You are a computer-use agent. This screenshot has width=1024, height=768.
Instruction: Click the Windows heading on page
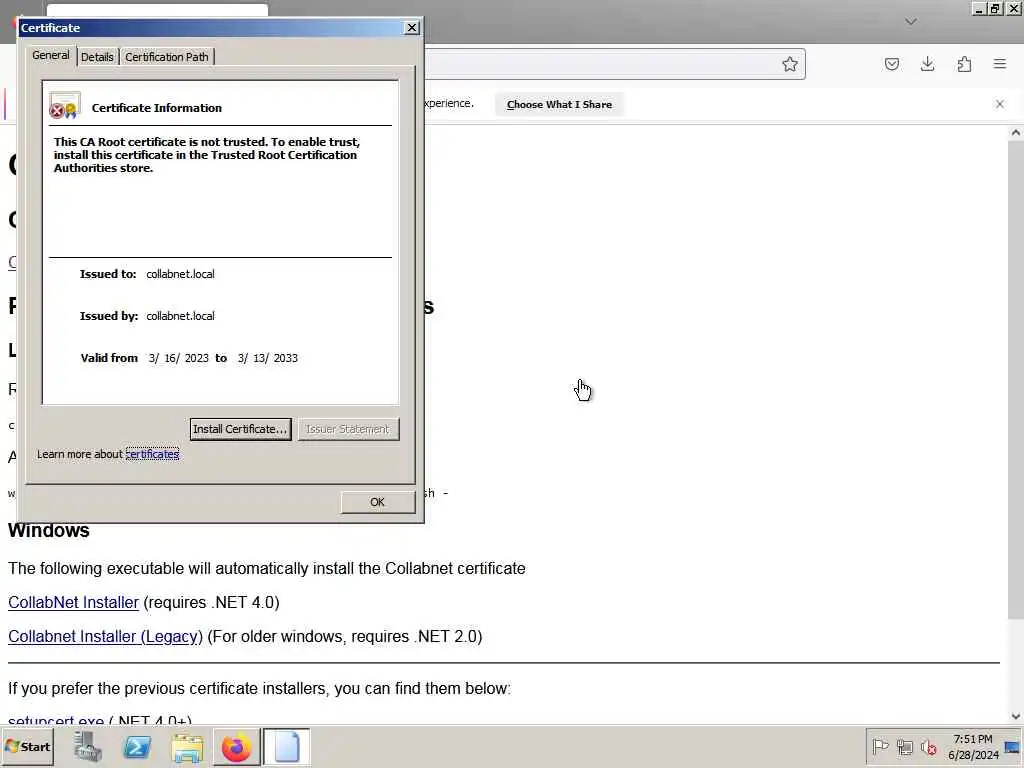tap(49, 530)
